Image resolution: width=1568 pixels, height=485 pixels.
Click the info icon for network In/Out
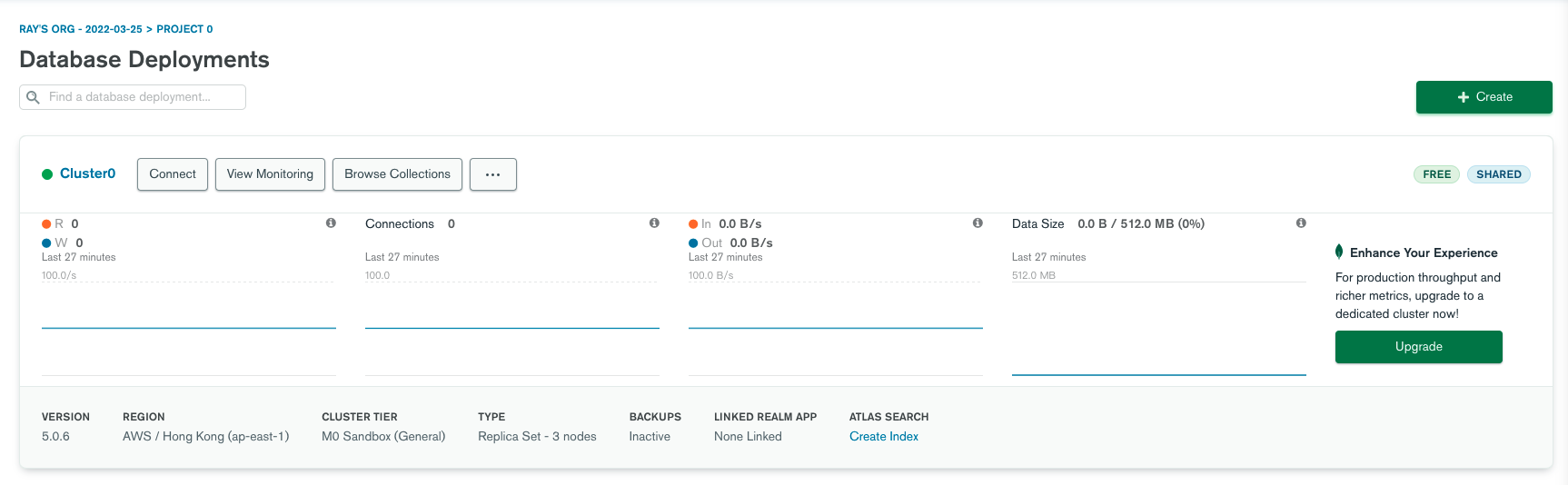(978, 223)
